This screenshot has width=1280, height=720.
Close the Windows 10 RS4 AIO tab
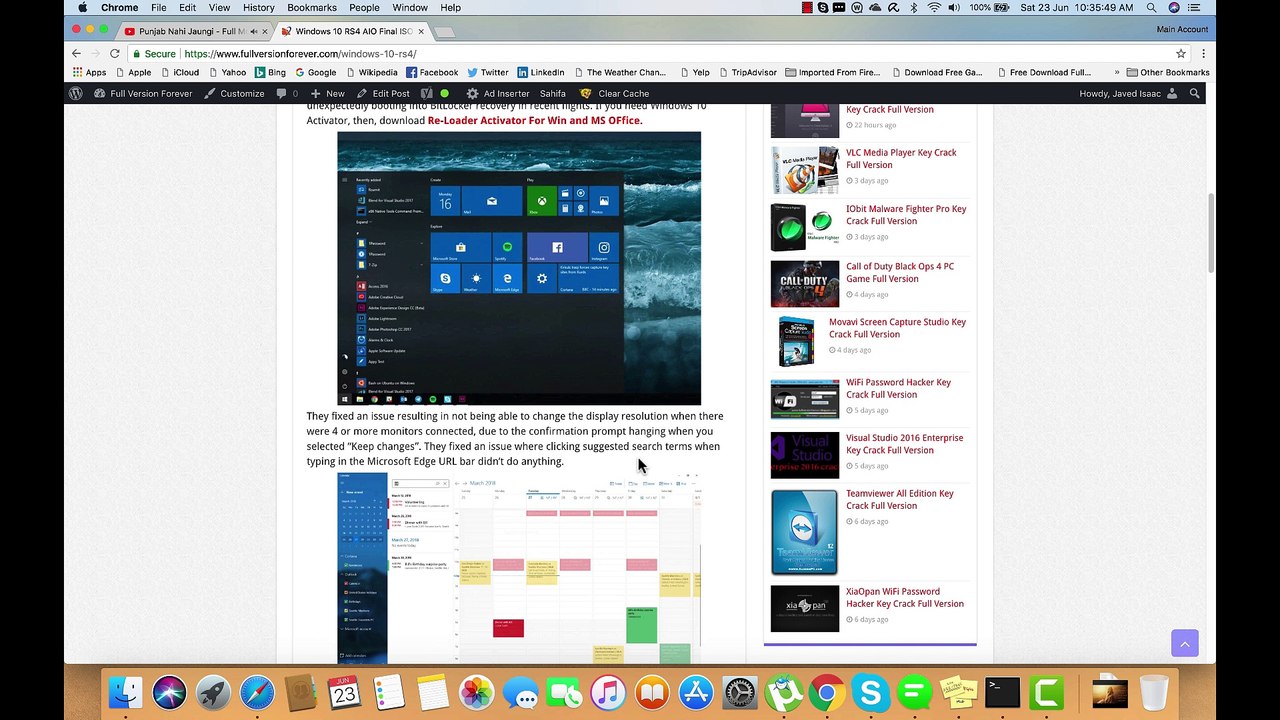(421, 31)
